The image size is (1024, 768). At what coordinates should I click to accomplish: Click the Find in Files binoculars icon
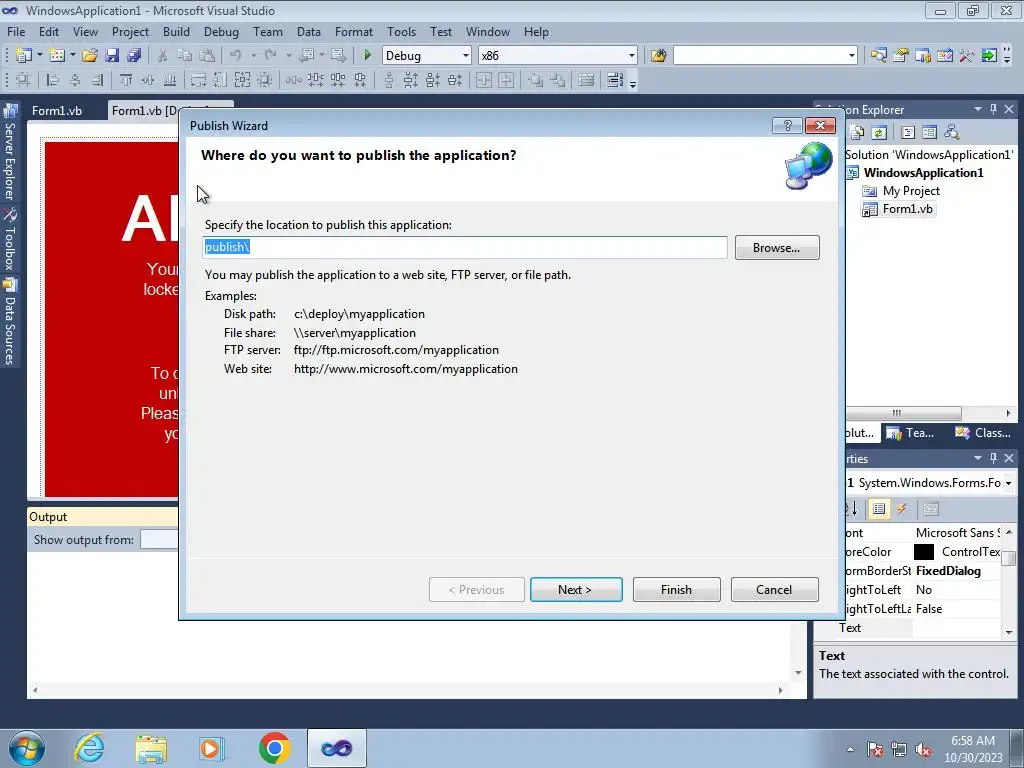pos(658,56)
